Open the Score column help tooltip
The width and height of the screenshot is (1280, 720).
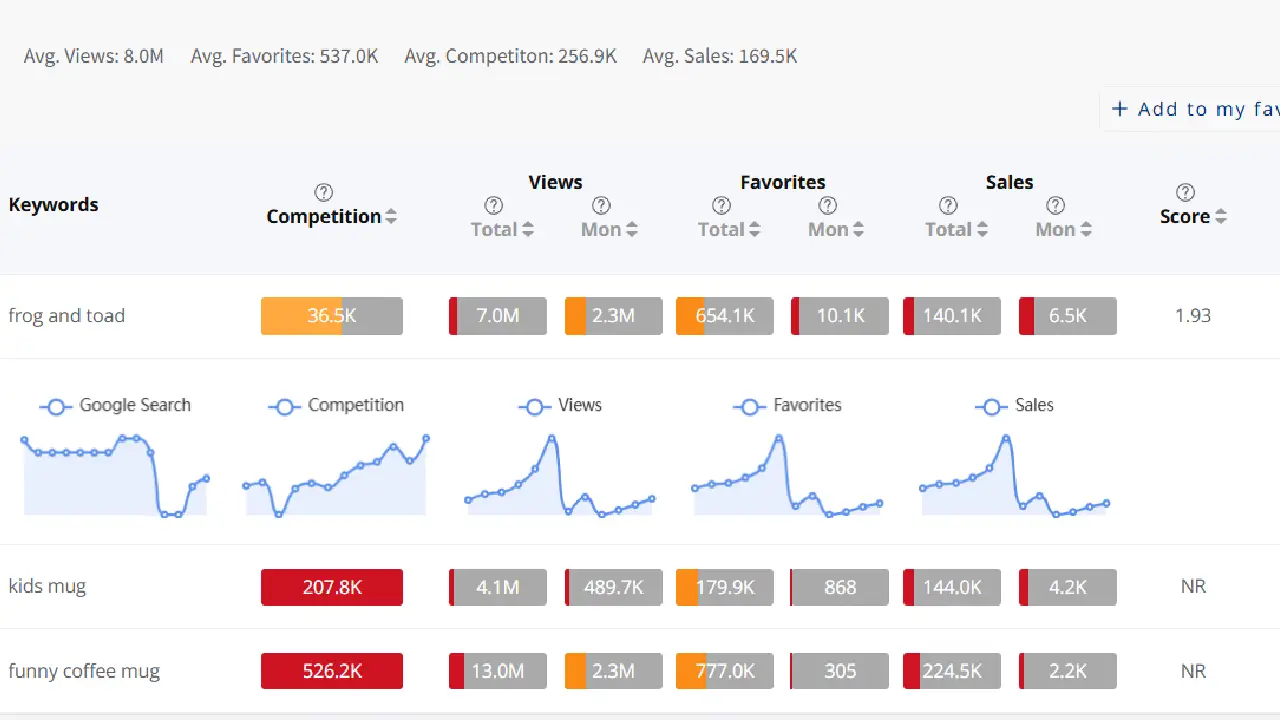(1185, 192)
